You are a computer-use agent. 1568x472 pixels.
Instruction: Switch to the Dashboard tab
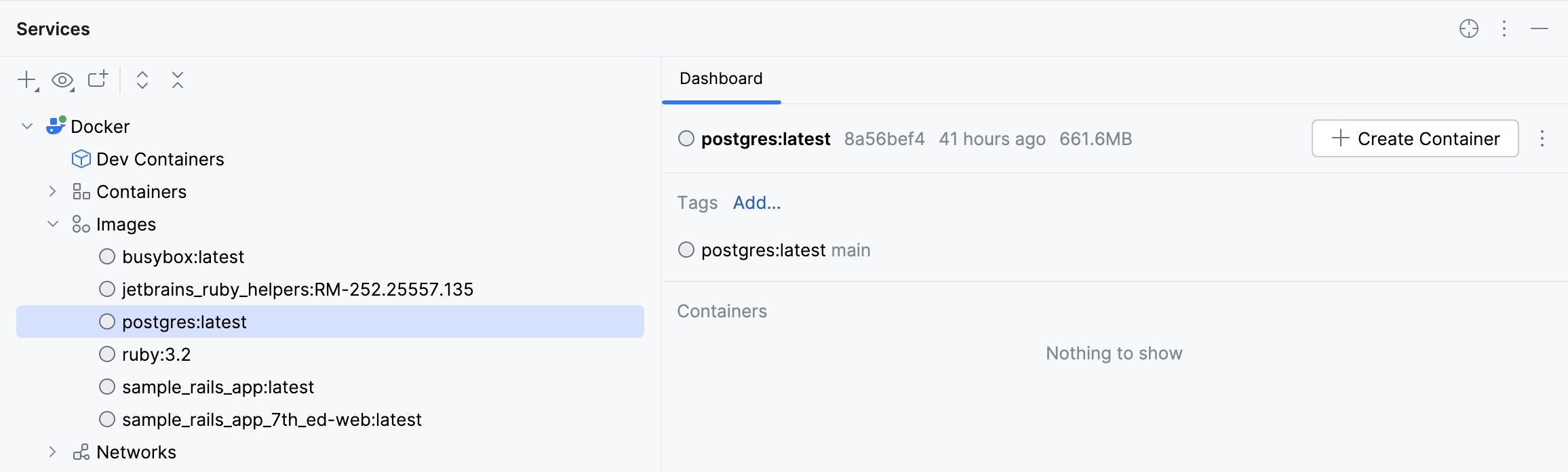click(x=720, y=79)
